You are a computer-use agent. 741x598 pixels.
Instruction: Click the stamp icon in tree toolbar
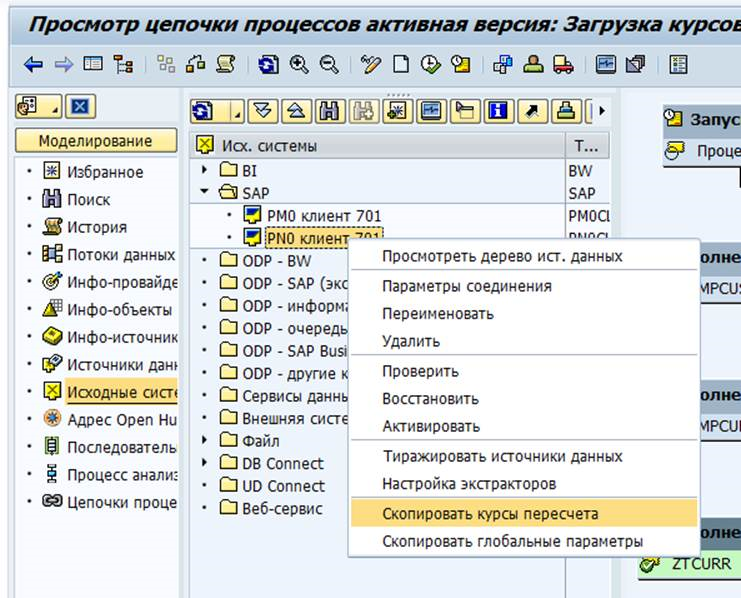(566, 112)
